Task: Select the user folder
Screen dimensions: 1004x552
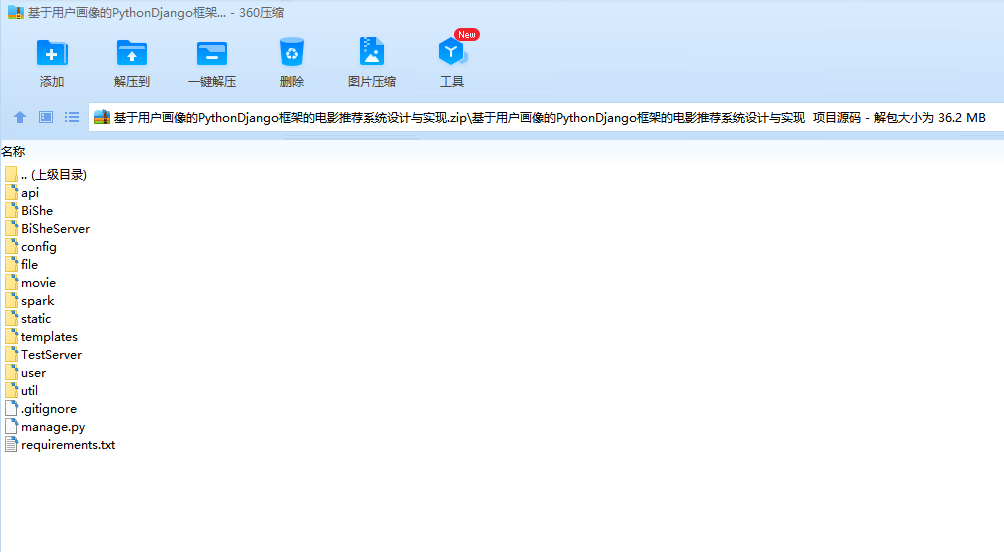Action: [x=26, y=372]
